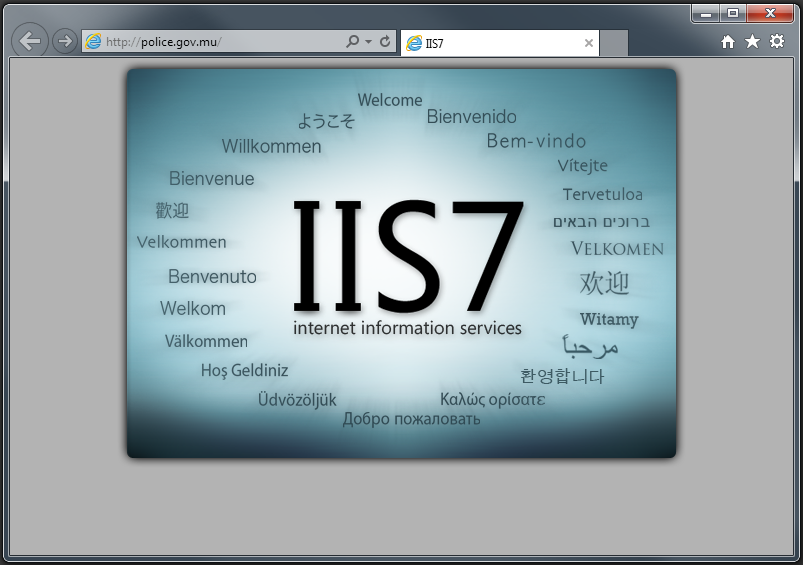This screenshot has width=803, height=565.
Task: Close the Internet Explorer window
Action: 770,13
